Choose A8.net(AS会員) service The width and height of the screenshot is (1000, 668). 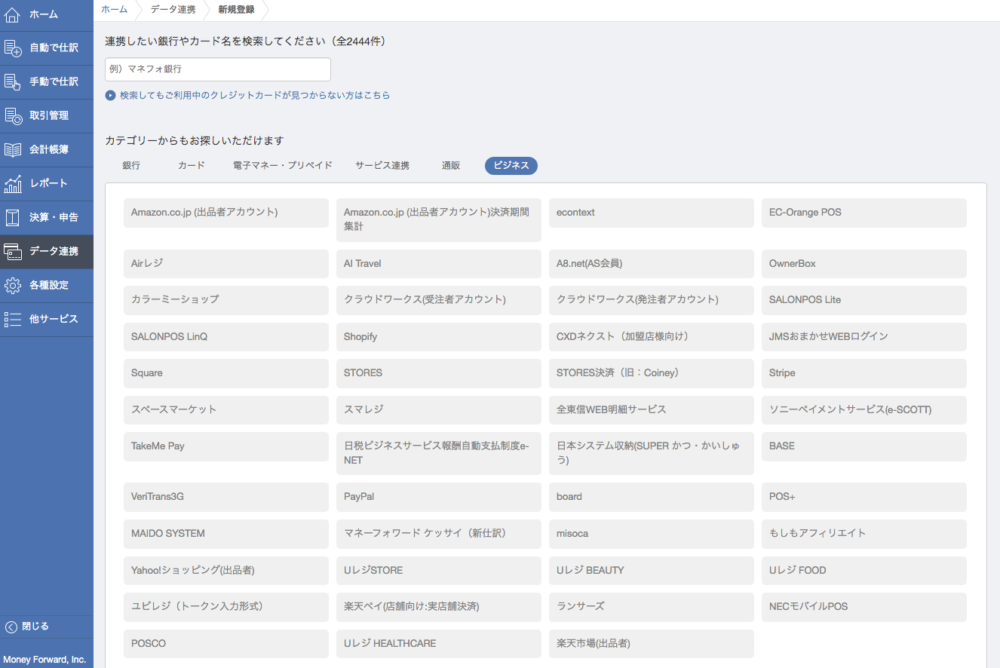pyautogui.click(x=651, y=263)
